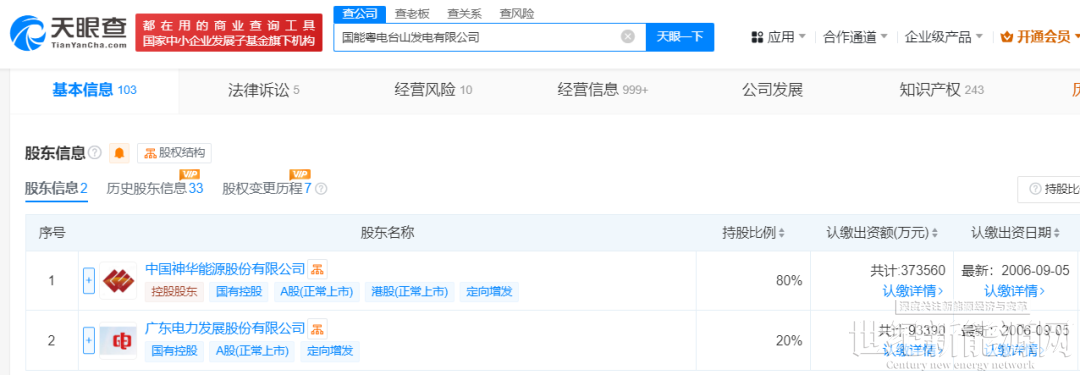This screenshot has height=375, width=1080.
Task: Click 序号 column header
Action: point(52,233)
